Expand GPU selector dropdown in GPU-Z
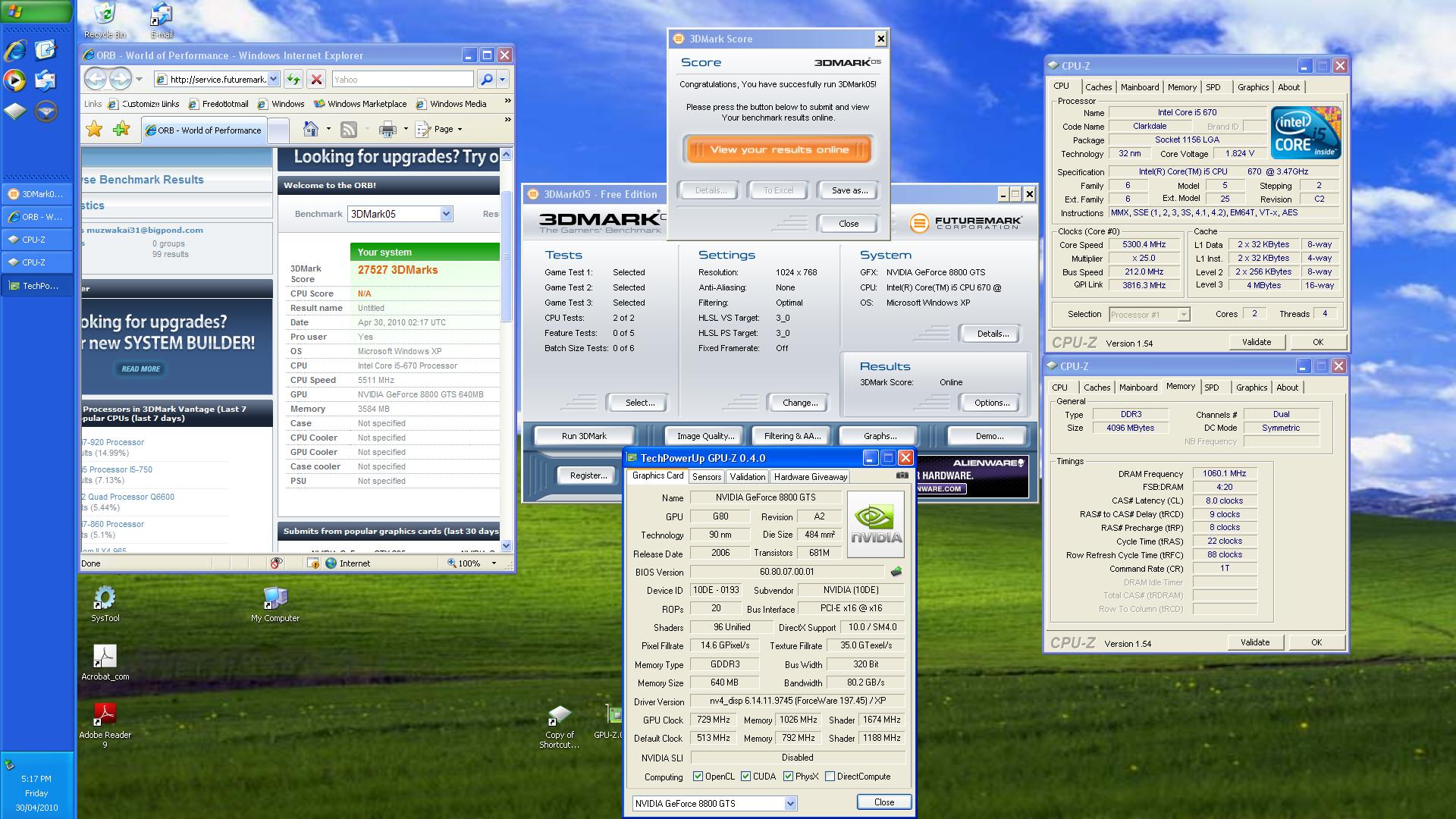The image size is (1456, 819). point(790,803)
